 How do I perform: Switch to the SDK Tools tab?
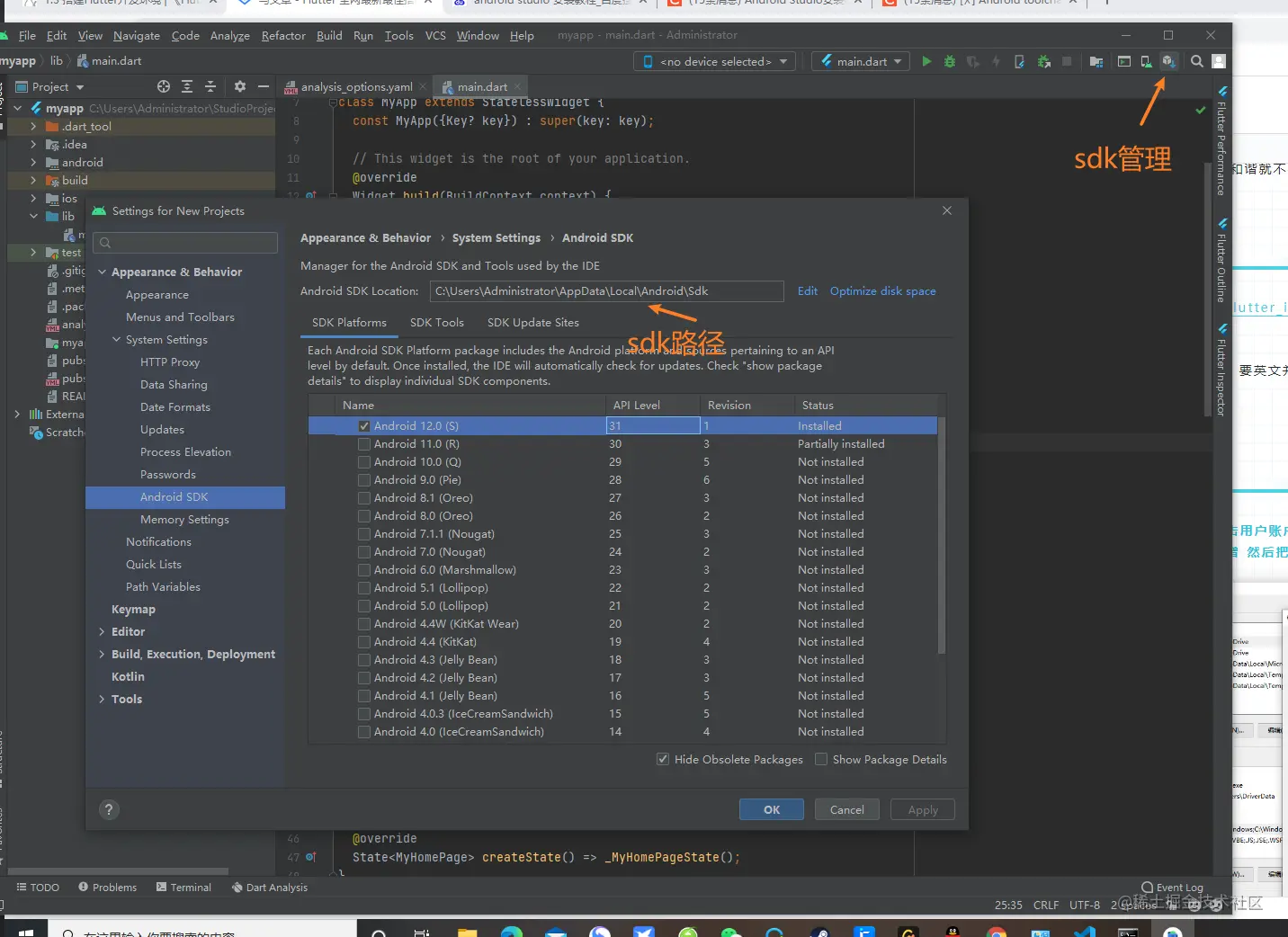pyautogui.click(x=436, y=323)
